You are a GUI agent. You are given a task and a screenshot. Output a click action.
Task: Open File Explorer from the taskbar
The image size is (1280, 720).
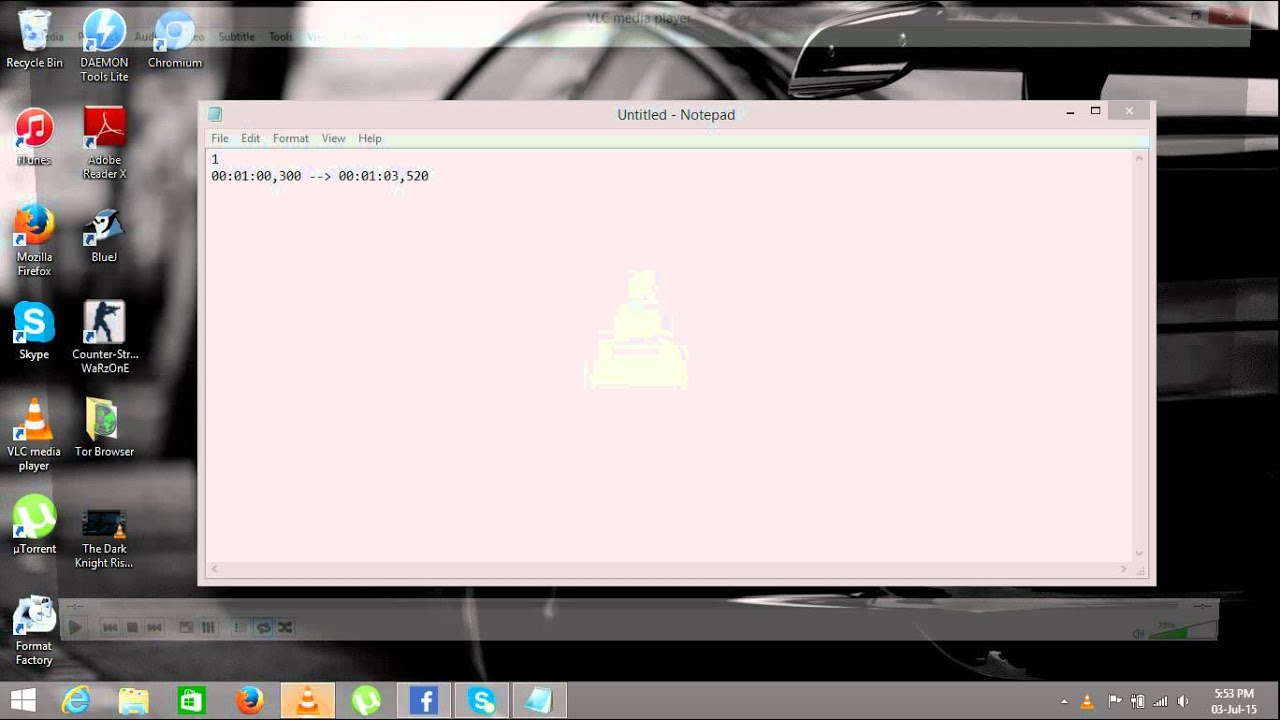coord(133,700)
